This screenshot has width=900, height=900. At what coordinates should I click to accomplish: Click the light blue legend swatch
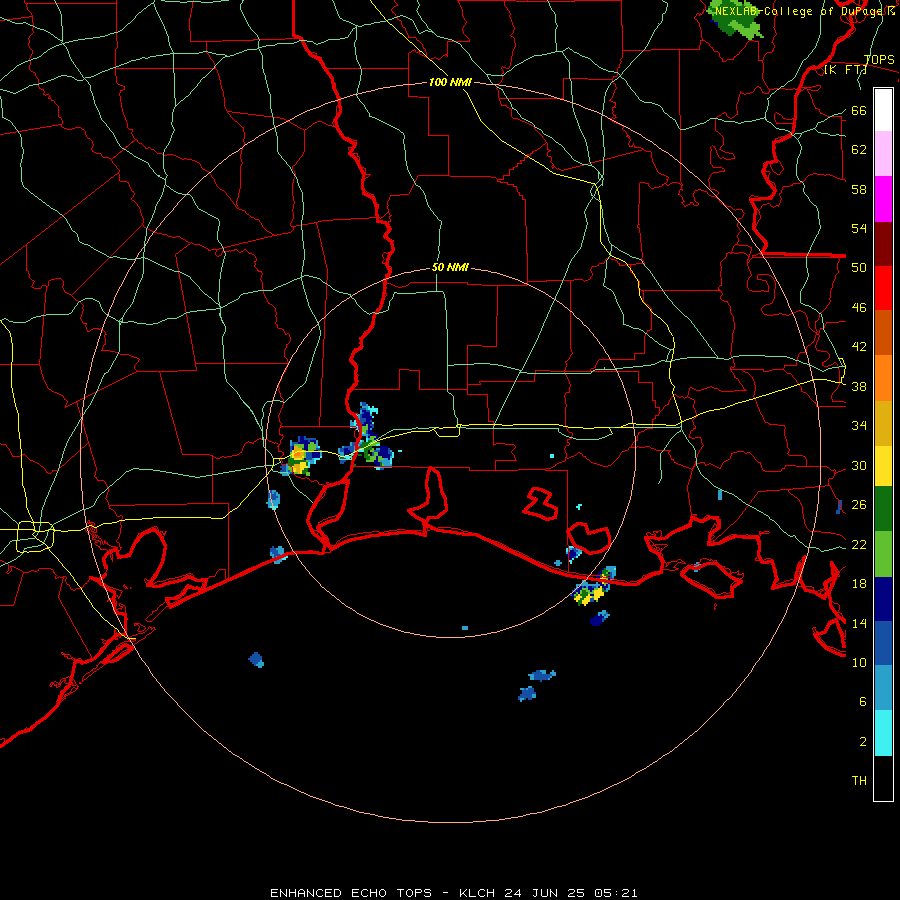pos(883,688)
